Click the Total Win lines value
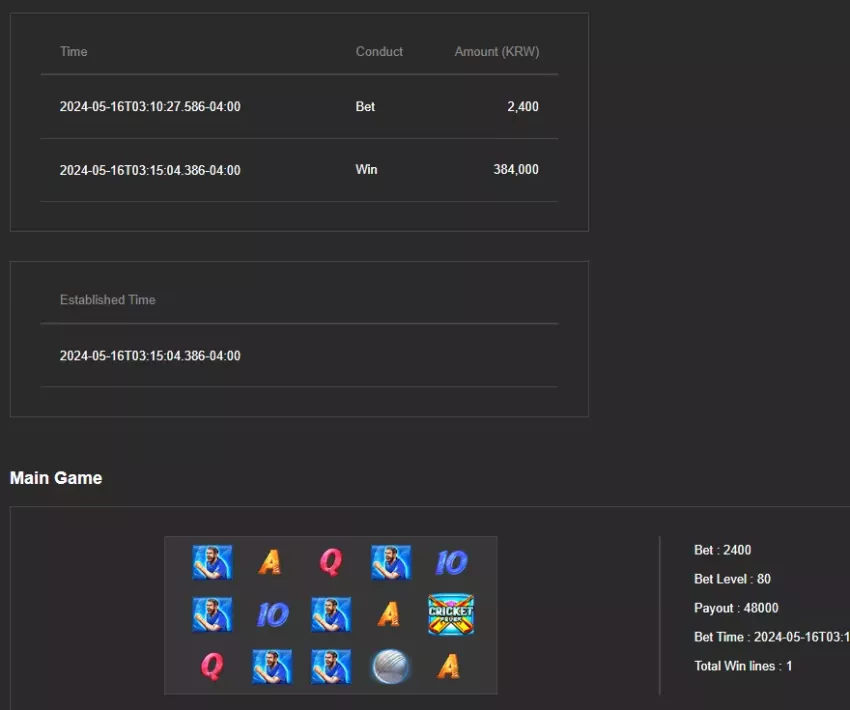Viewport: 850px width, 710px height. [x=789, y=666]
